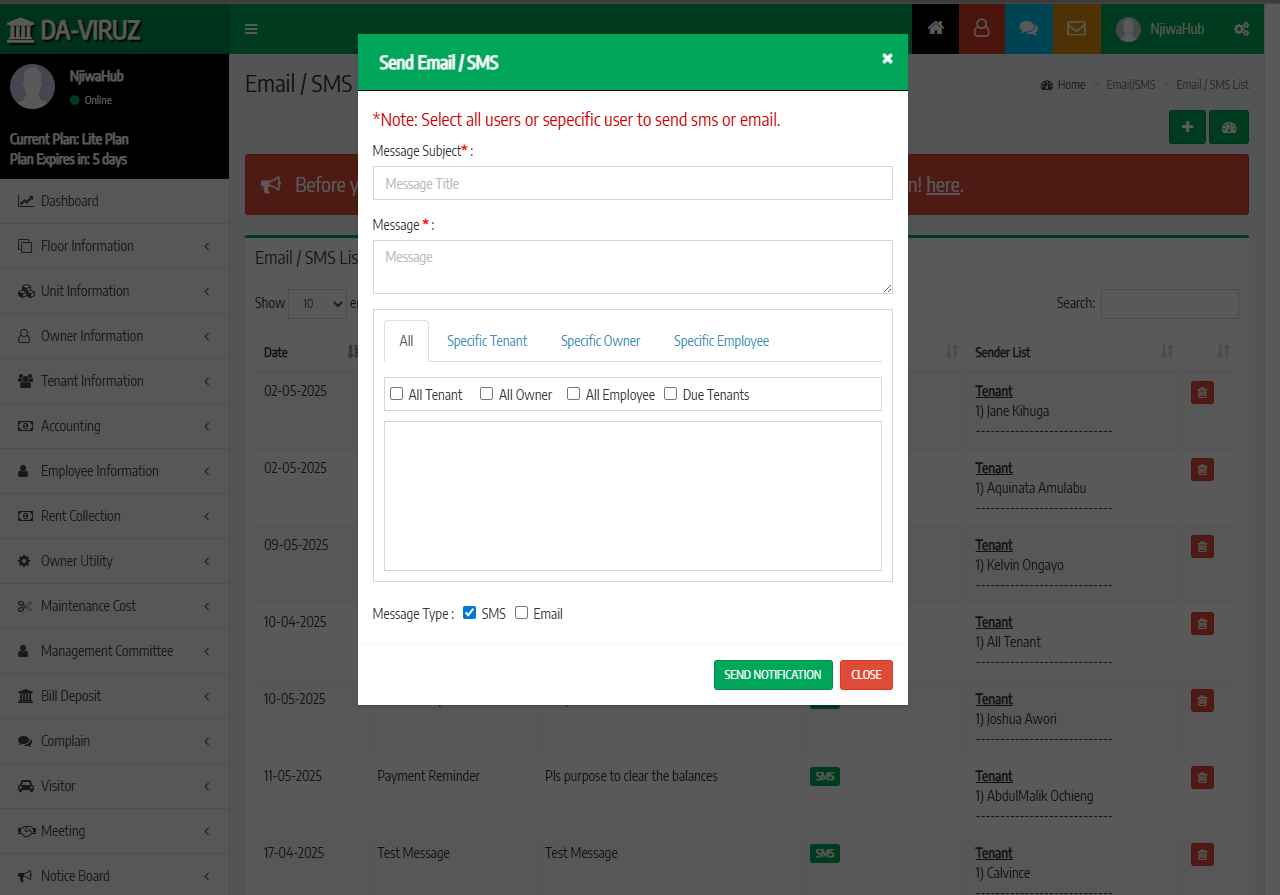Open the chat comments icon in header
Image resolution: width=1280 pixels, height=895 pixels.
1028,29
